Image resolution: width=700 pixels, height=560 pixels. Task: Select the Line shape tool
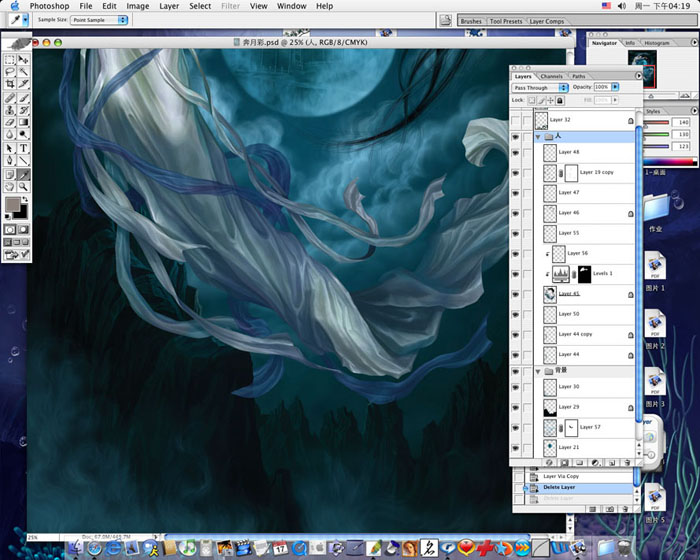(23, 160)
